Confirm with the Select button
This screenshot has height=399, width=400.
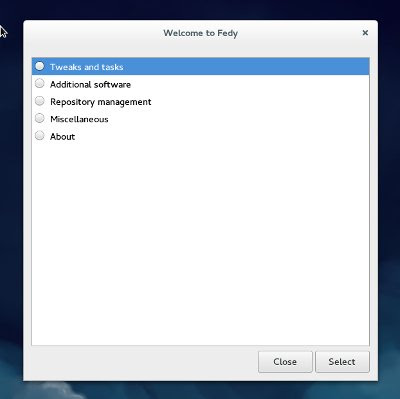[342, 362]
